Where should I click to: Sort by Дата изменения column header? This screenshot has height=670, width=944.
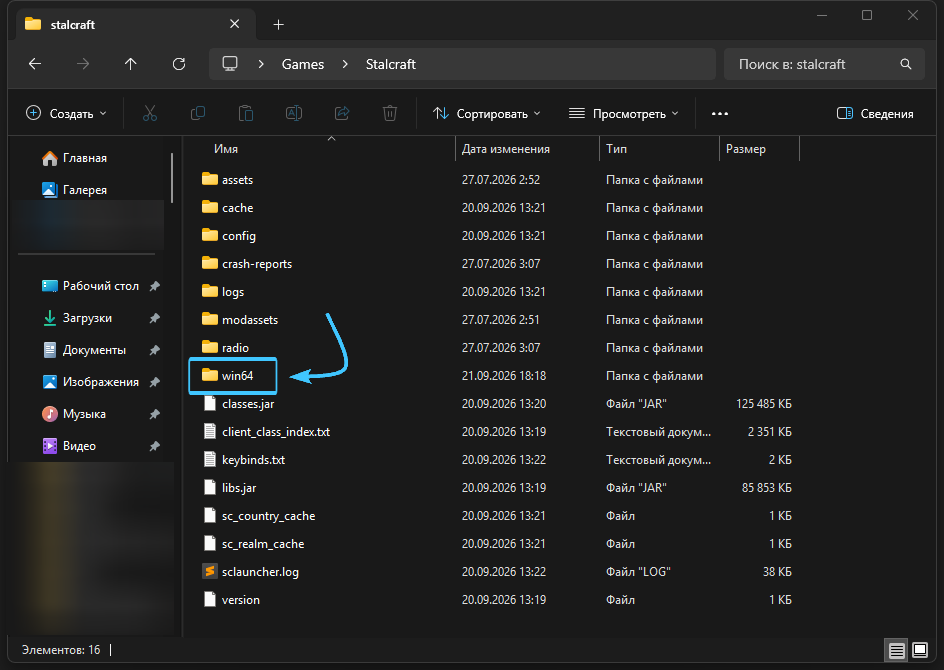click(x=506, y=149)
